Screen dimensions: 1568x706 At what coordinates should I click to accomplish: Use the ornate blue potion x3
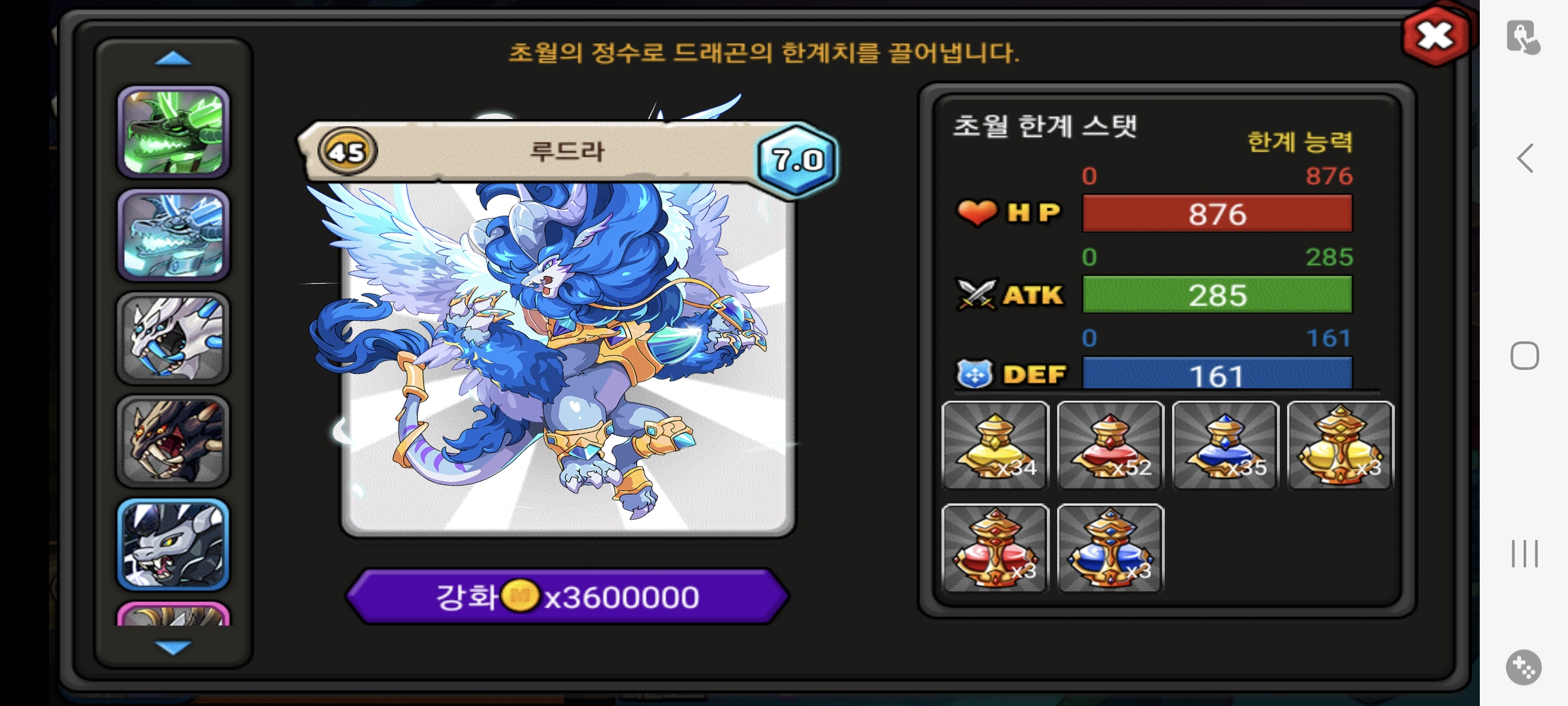click(x=1110, y=548)
